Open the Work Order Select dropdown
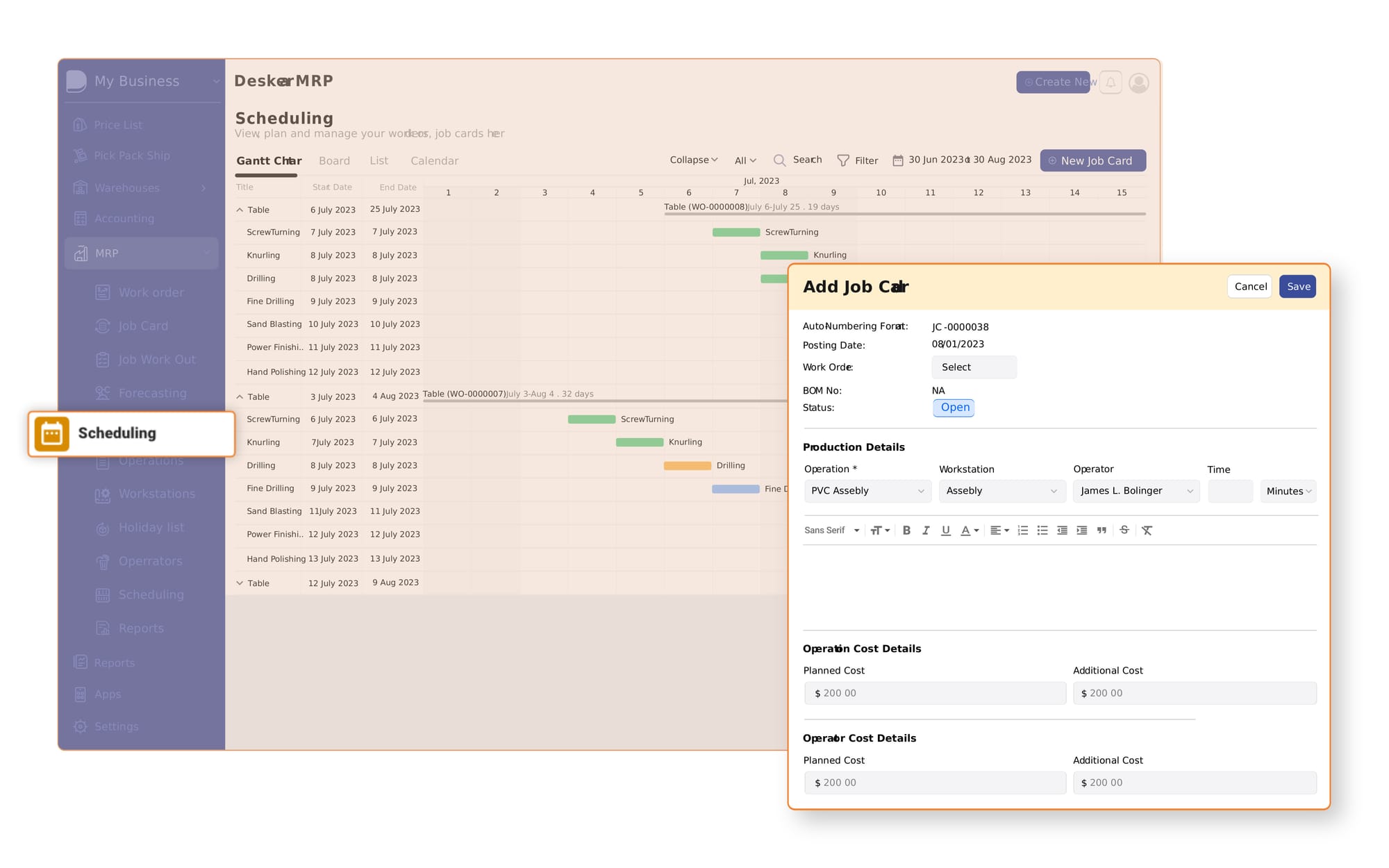The height and width of the screenshot is (868, 1389). point(972,367)
